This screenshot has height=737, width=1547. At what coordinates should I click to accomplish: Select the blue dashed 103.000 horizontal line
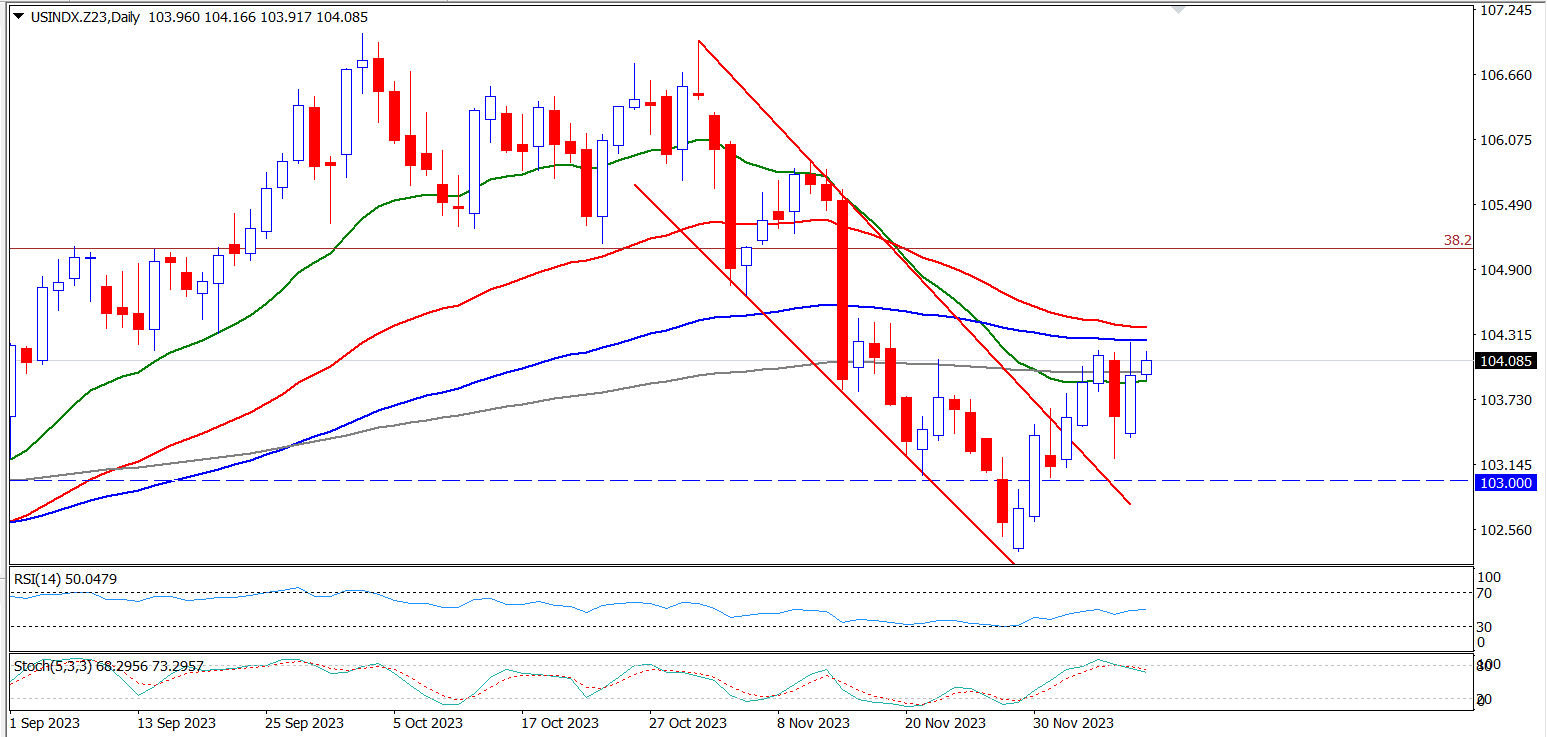pos(600,480)
